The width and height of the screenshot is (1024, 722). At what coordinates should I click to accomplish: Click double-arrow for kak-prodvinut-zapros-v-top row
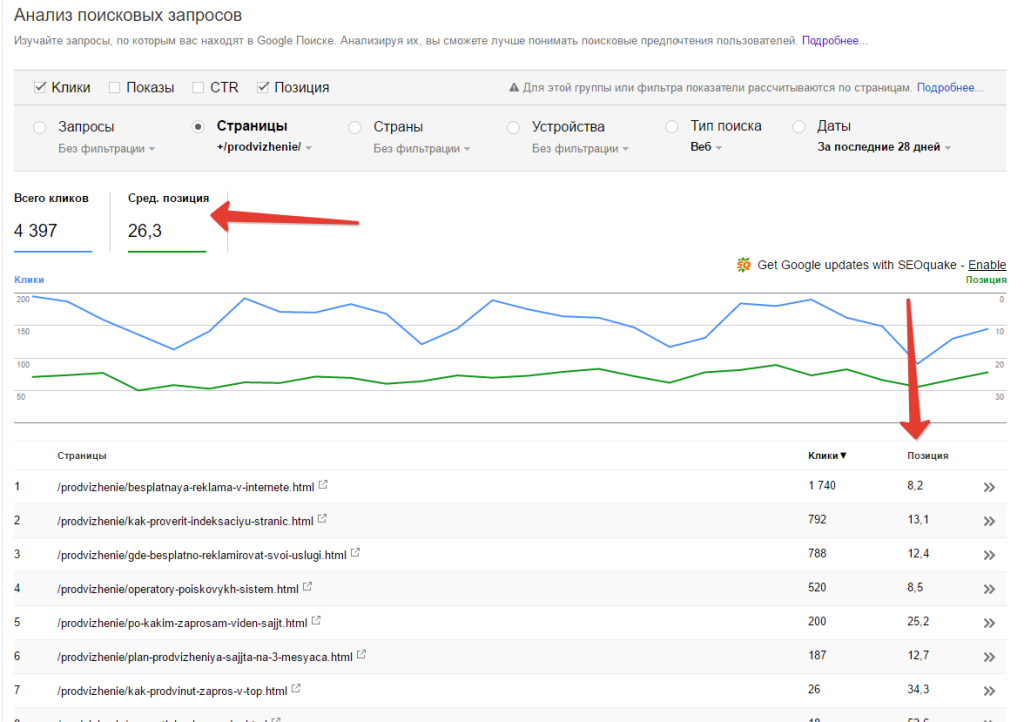point(989,691)
